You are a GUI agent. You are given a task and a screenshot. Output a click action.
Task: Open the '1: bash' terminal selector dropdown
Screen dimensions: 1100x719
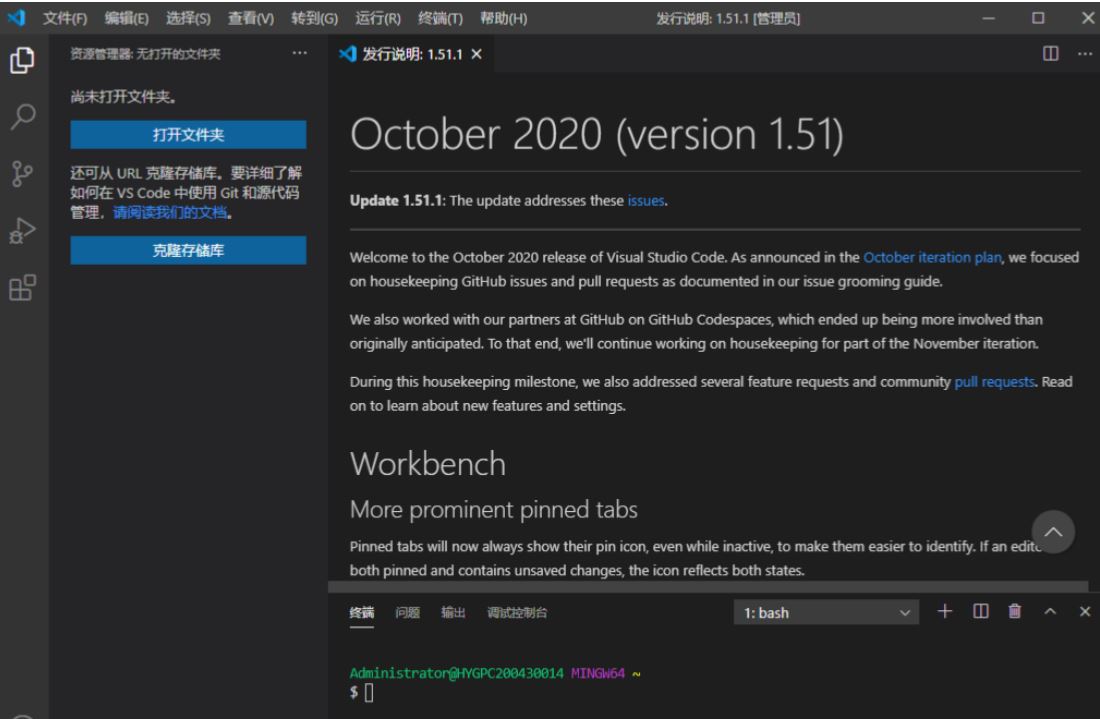[827, 612]
